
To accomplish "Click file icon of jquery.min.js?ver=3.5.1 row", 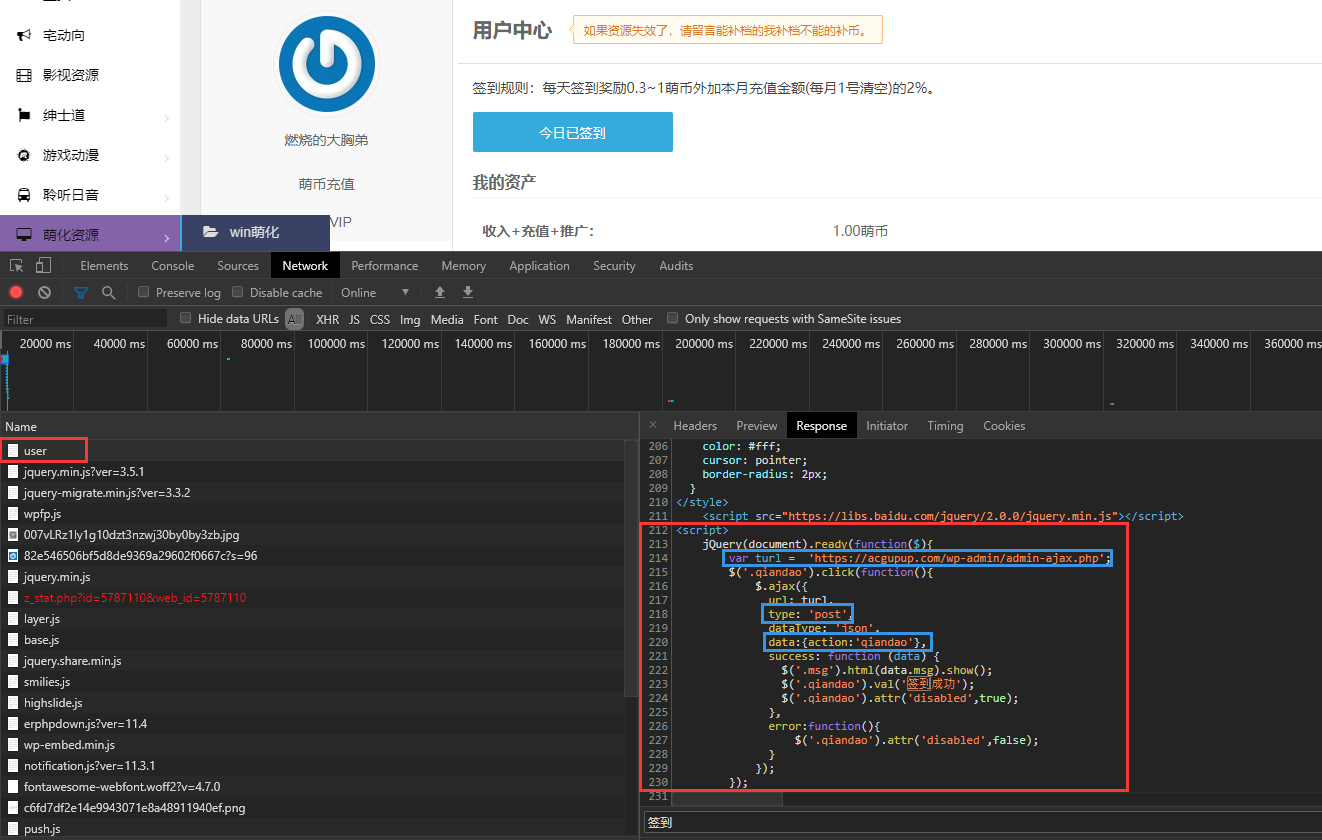I will tap(13, 471).
